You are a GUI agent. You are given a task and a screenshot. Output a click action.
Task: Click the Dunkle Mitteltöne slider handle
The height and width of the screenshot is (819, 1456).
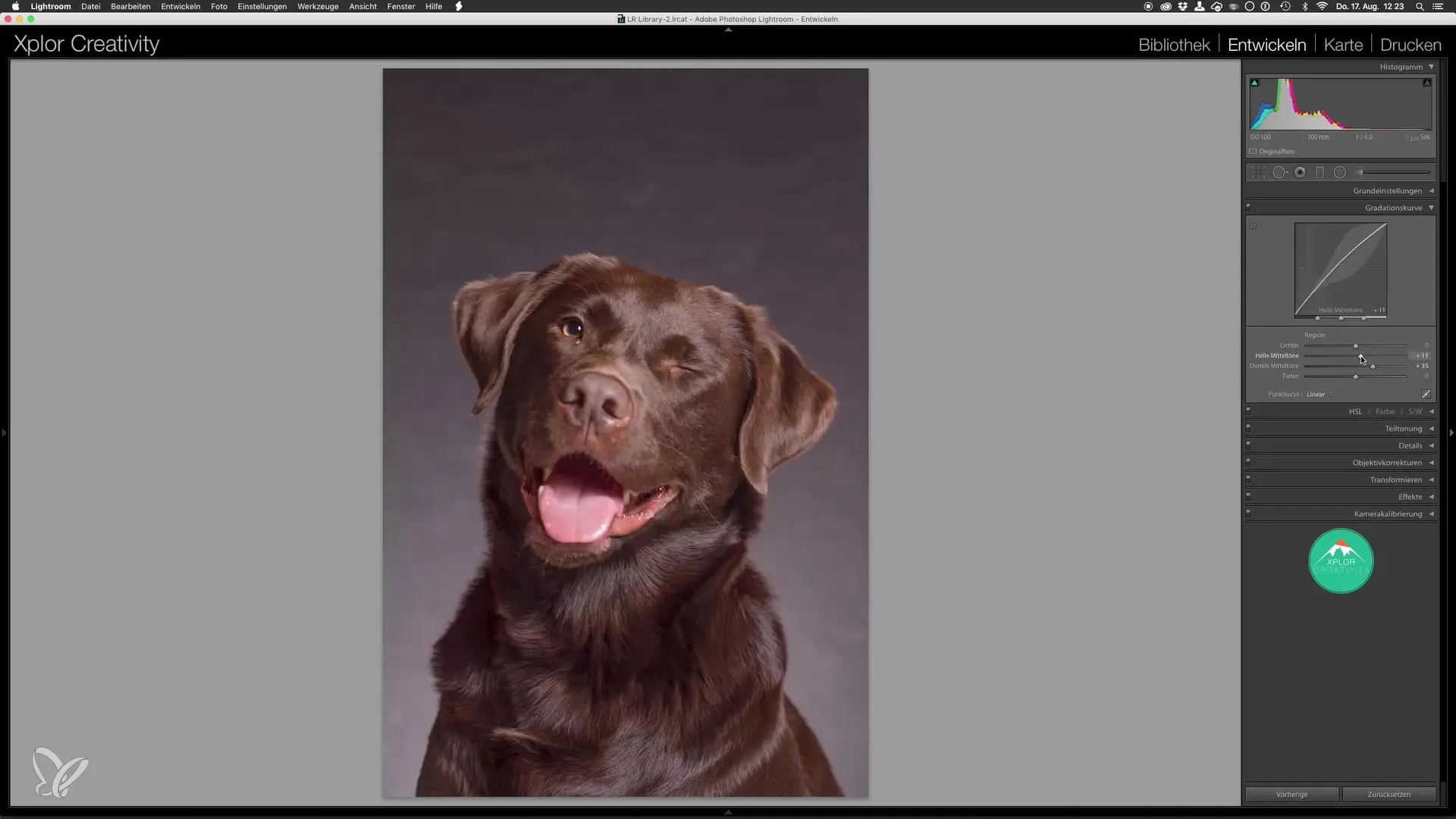click(x=1373, y=366)
